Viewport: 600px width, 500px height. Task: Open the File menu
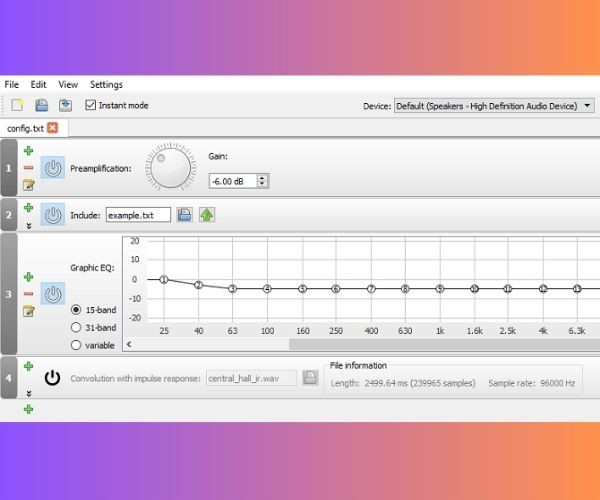coord(11,85)
